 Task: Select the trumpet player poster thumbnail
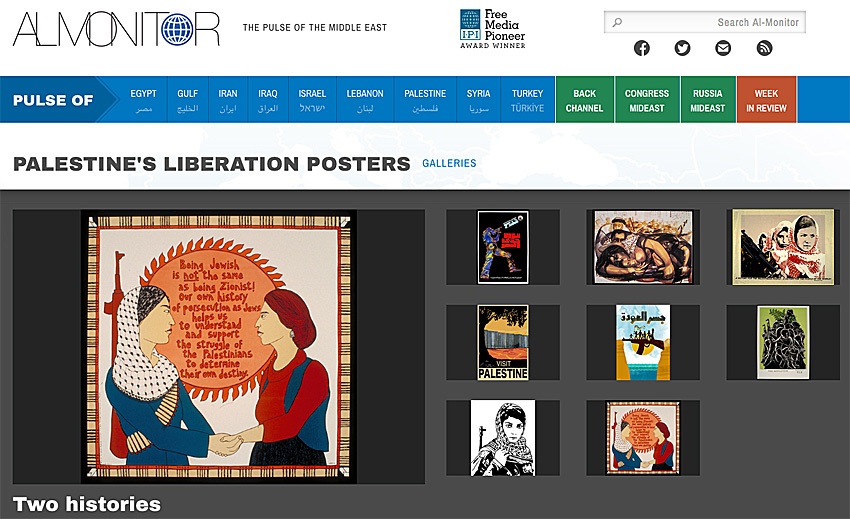coord(503,247)
